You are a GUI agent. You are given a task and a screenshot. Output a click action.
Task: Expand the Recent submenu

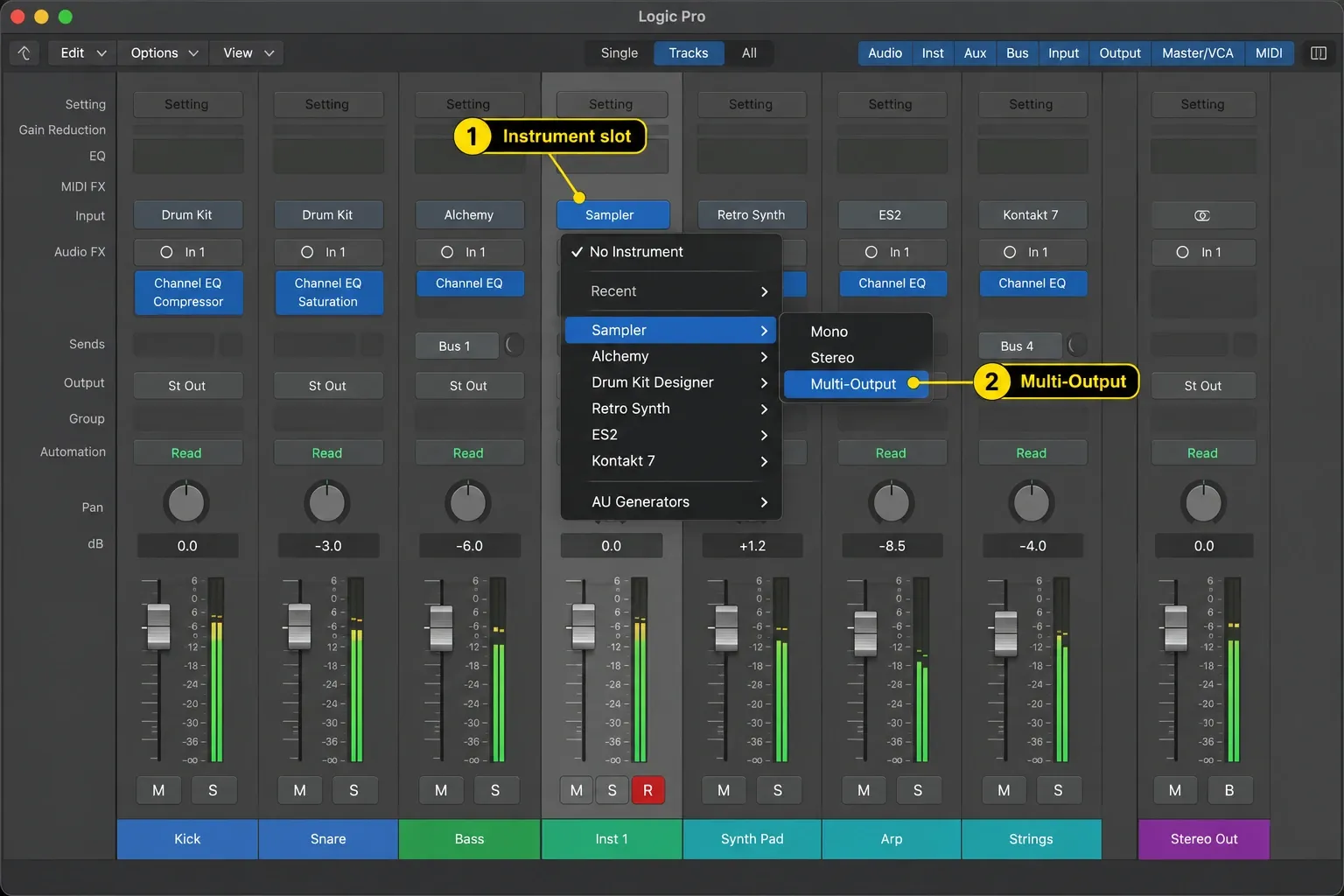671,291
